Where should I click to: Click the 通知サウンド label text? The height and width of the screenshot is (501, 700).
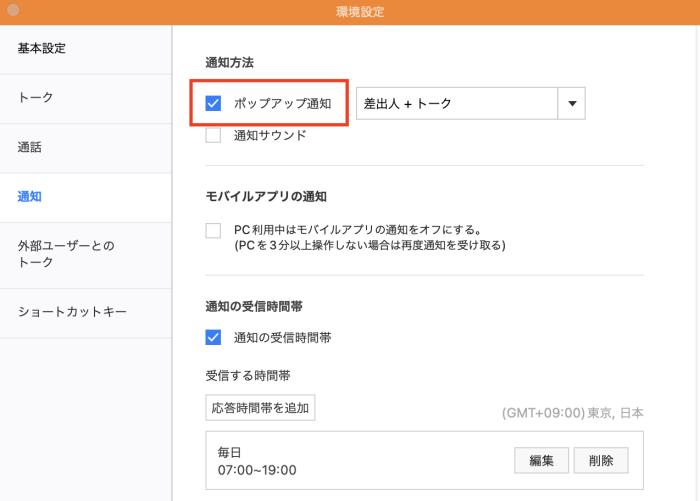coord(270,135)
